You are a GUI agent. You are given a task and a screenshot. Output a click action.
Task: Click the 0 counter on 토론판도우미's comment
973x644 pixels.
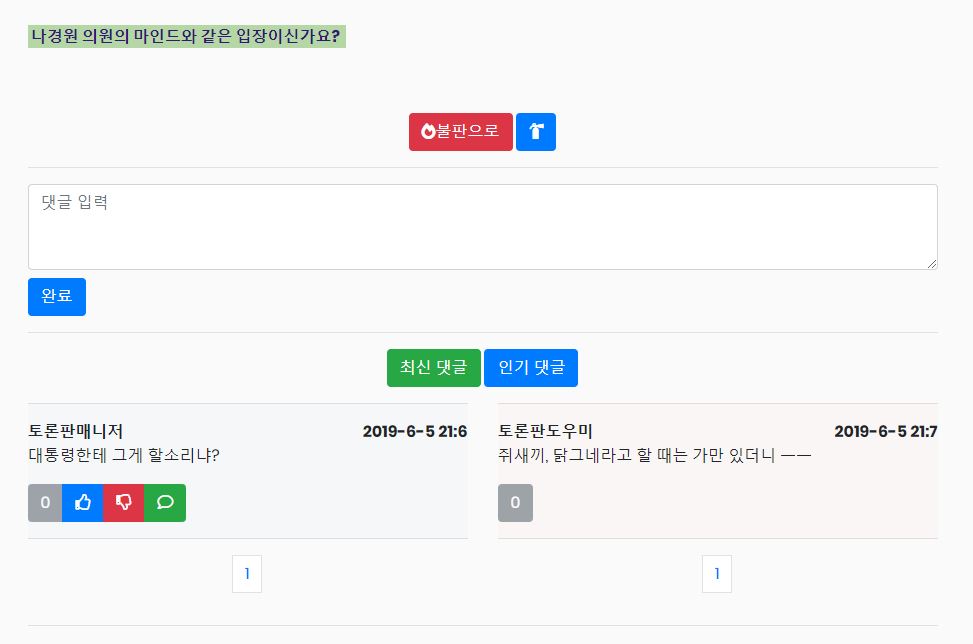(x=515, y=503)
